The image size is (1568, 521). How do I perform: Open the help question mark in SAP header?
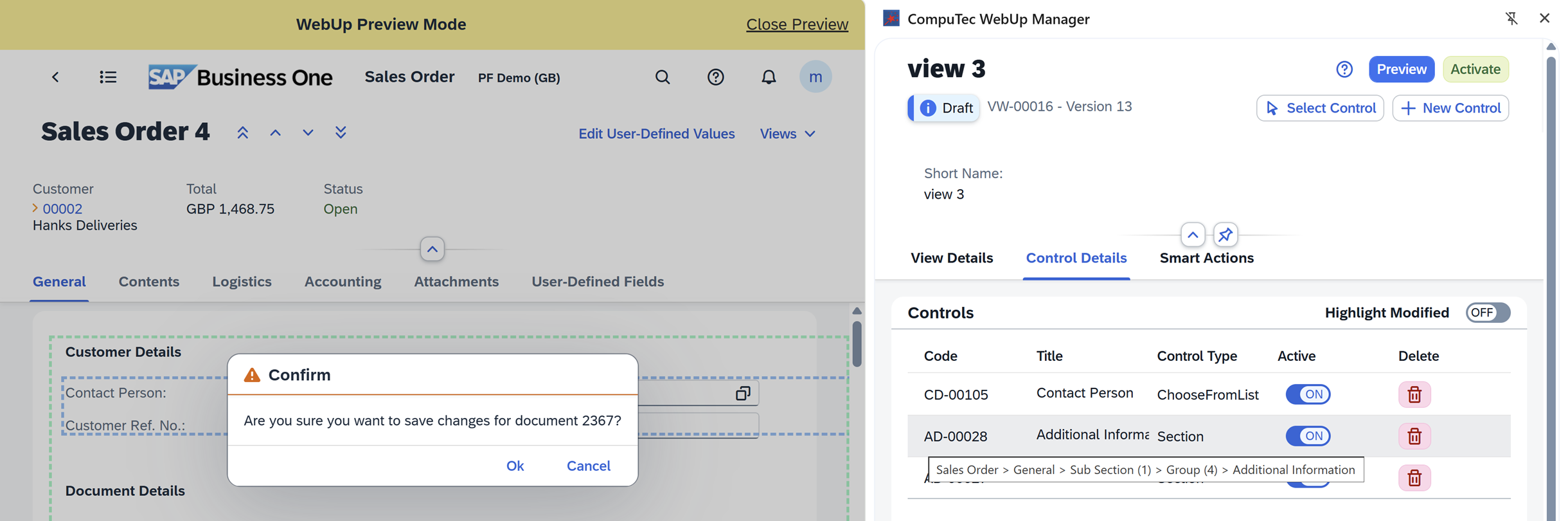(715, 77)
